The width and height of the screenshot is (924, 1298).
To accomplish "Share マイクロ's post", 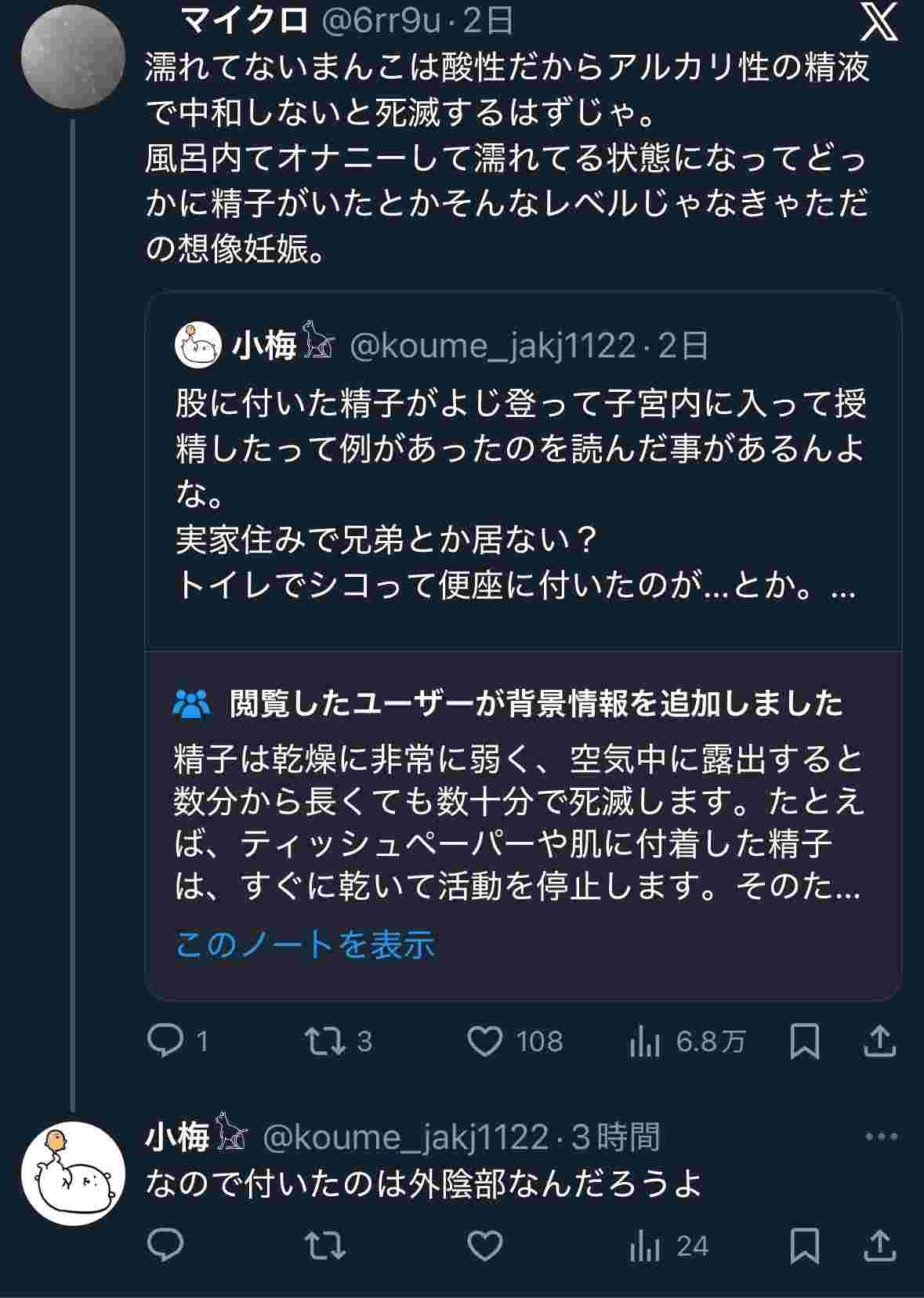I will click(879, 1042).
